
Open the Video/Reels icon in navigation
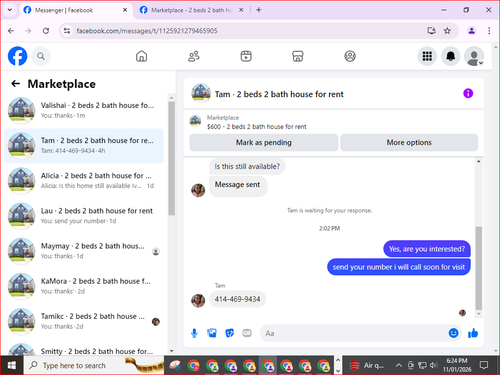tap(246, 56)
